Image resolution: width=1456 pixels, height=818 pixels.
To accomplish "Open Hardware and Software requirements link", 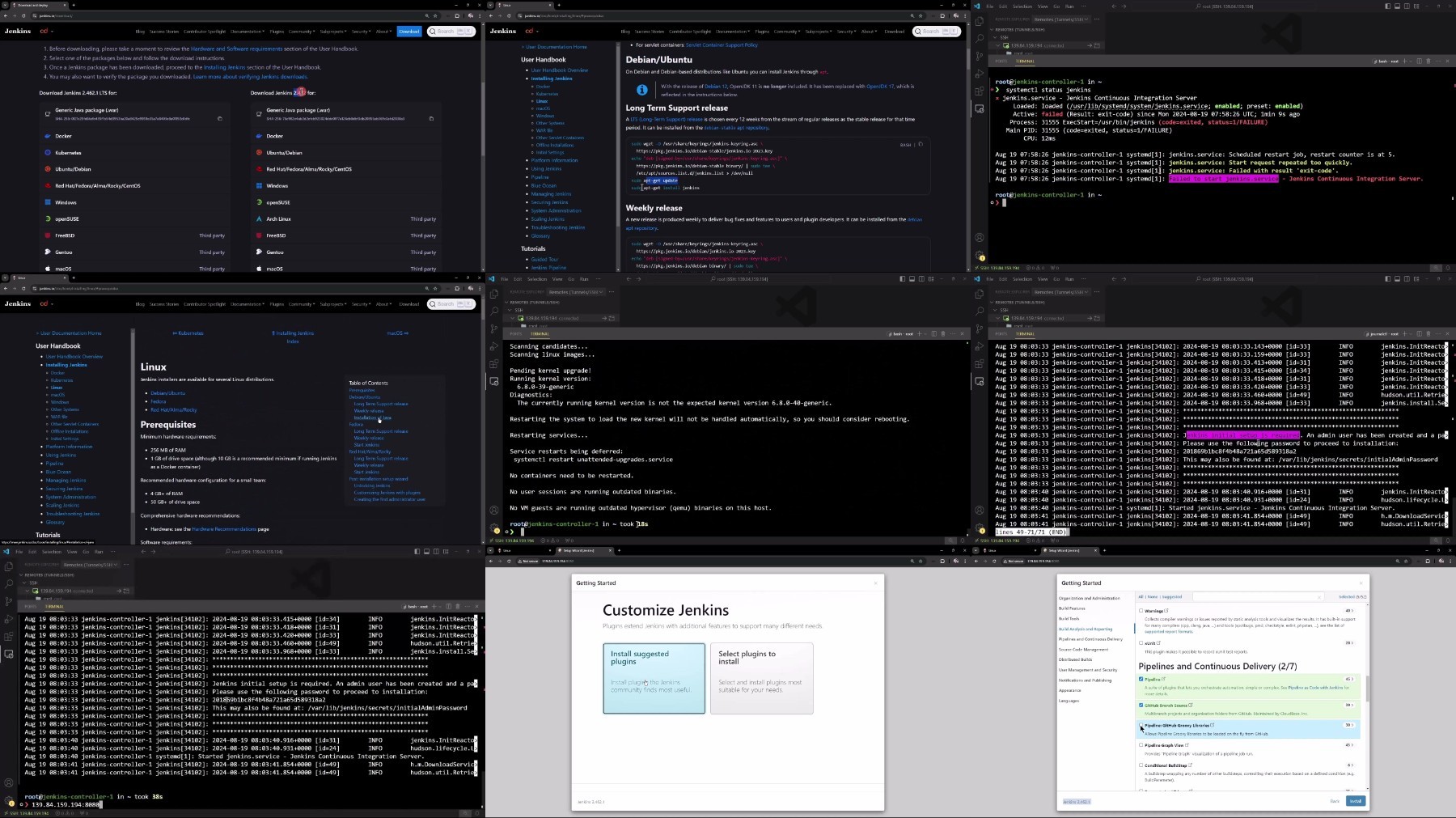I will coord(237,49).
